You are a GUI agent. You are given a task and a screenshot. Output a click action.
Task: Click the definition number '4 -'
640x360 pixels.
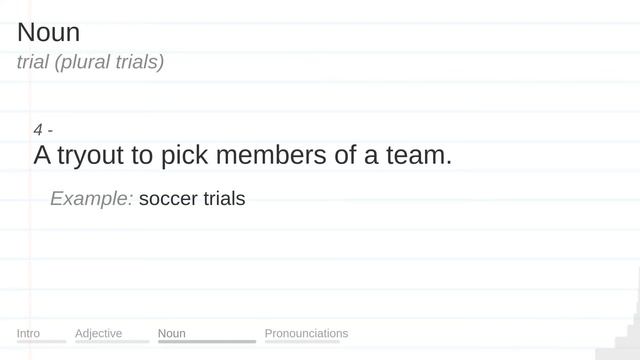[43, 130]
